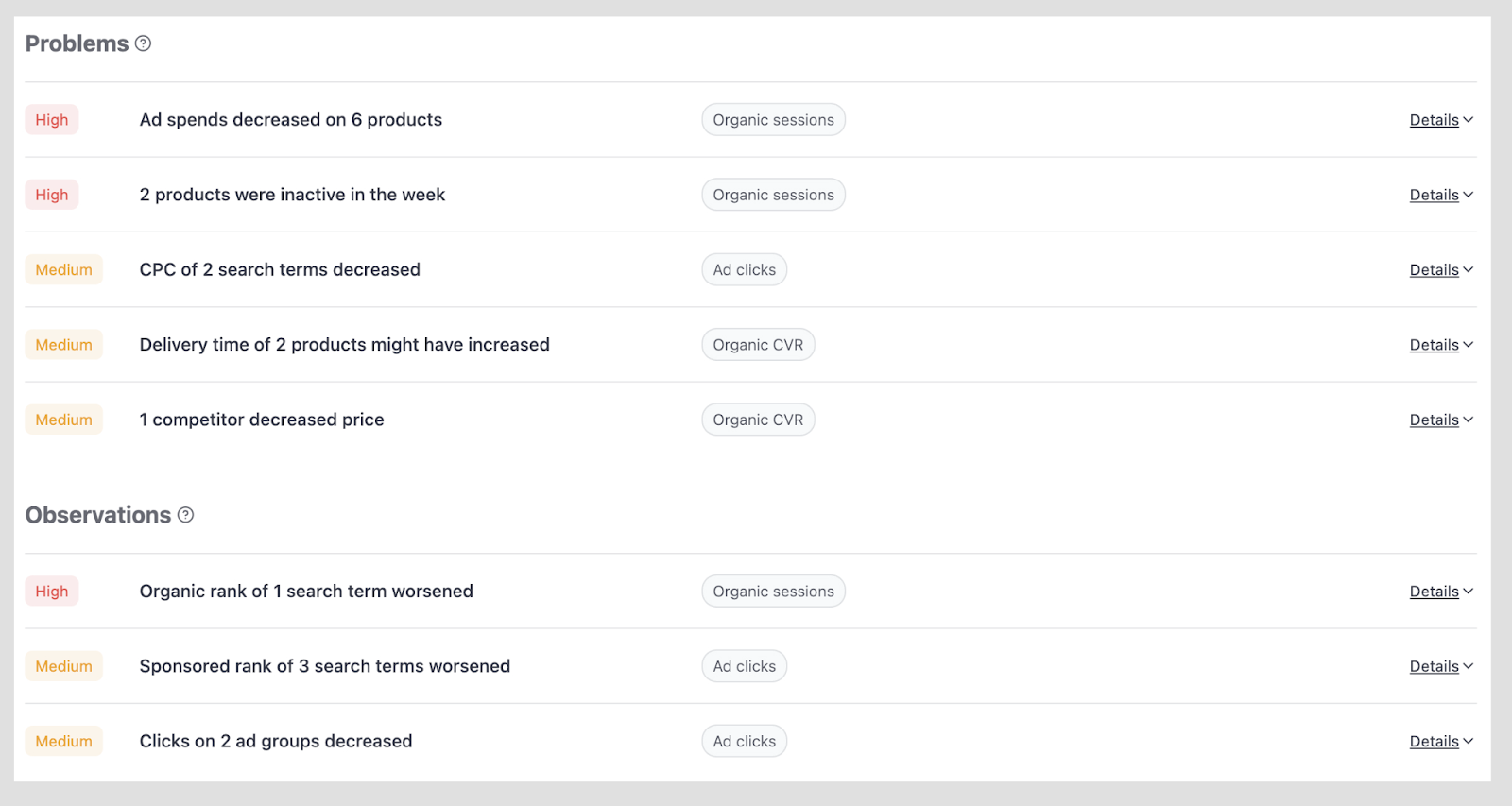Open Details for Organic rank worsened row
Screen dimensions: 1512x806
1440,592
